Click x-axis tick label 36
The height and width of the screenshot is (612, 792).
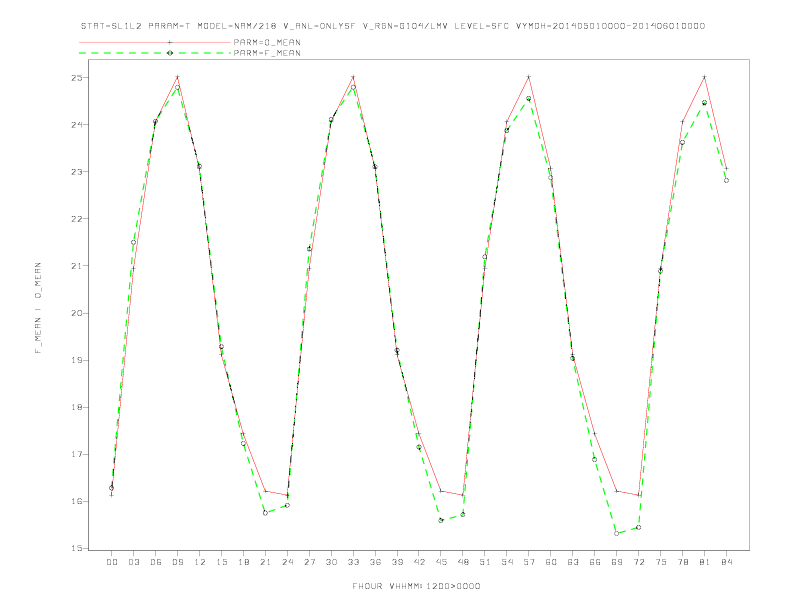[375, 562]
